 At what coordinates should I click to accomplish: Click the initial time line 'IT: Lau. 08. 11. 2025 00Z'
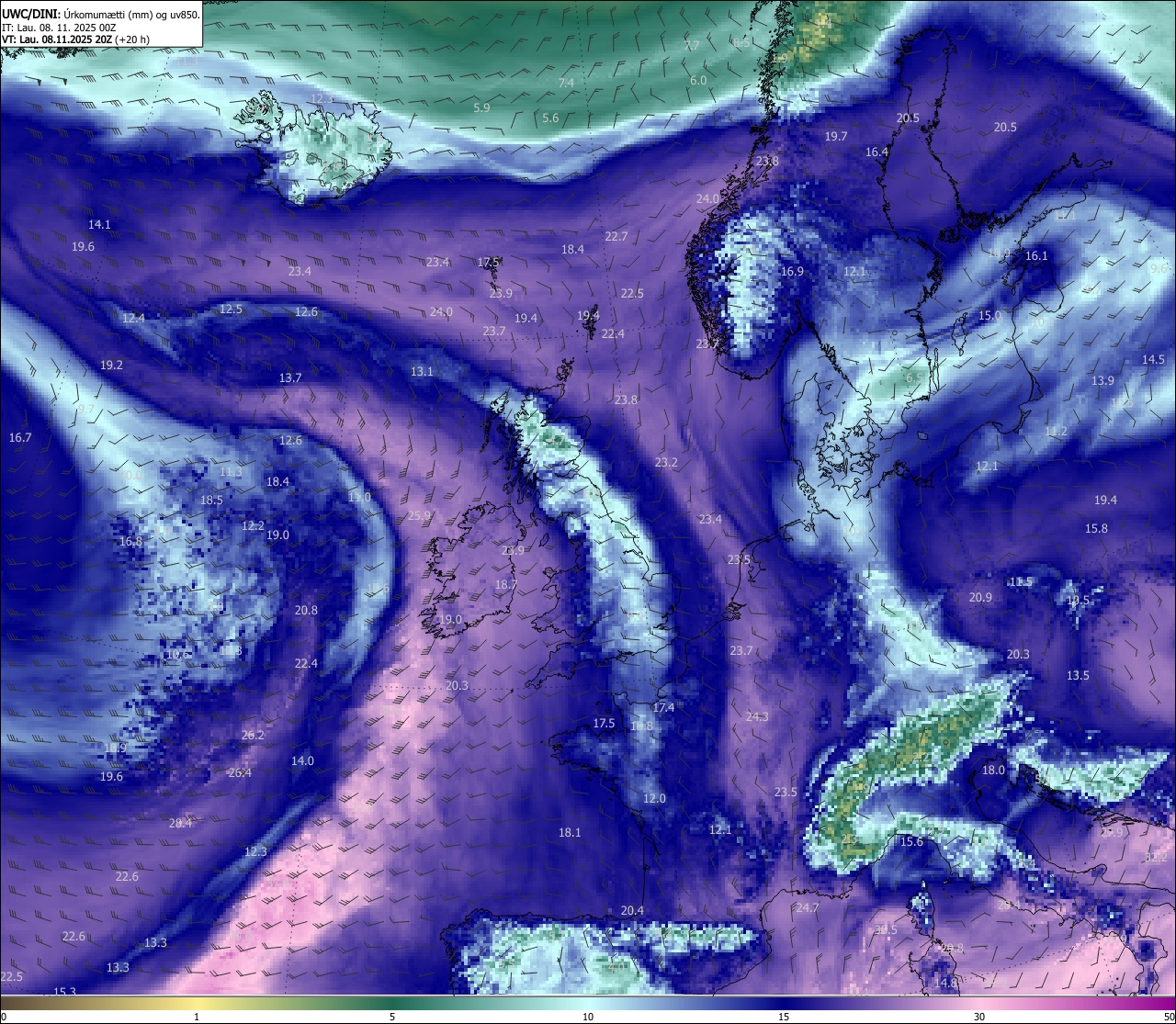click(59, 28)
